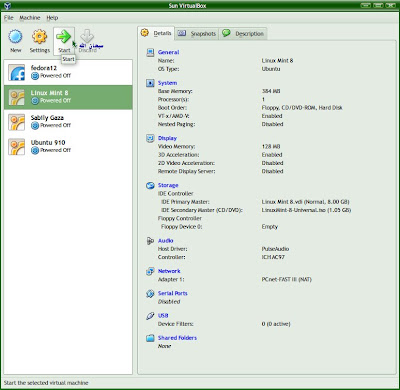Screen dimensions: 400x390
Task: Click the Base Memory 384 MB value
Action: [271, 91]
